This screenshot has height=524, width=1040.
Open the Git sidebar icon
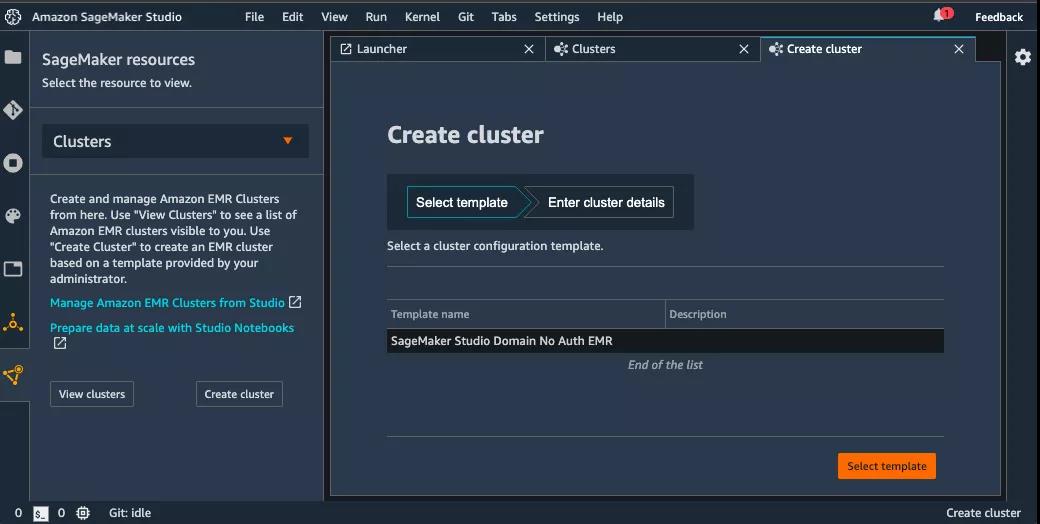13,110
